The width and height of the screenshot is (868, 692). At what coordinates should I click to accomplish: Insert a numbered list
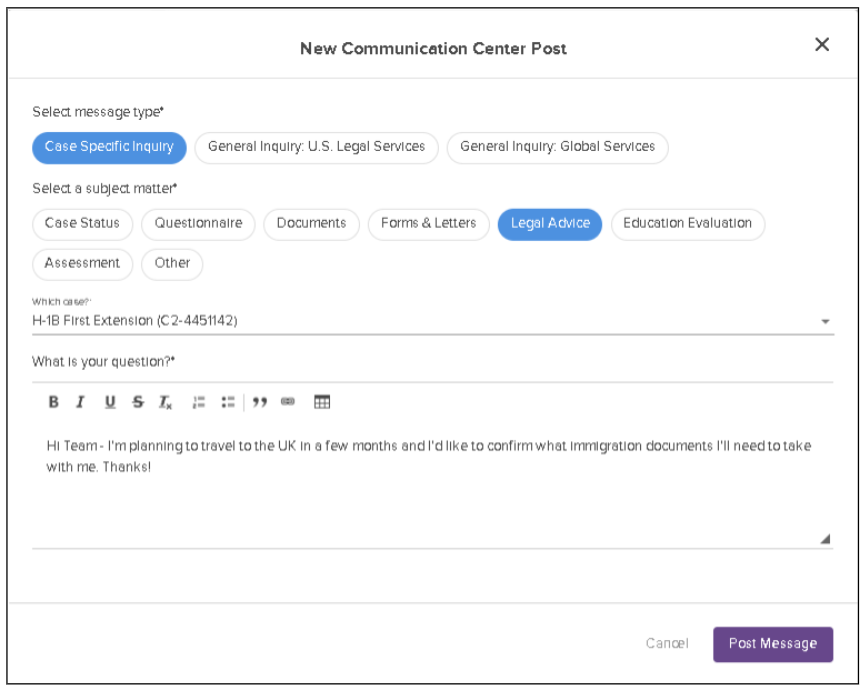tap(199, 402)
